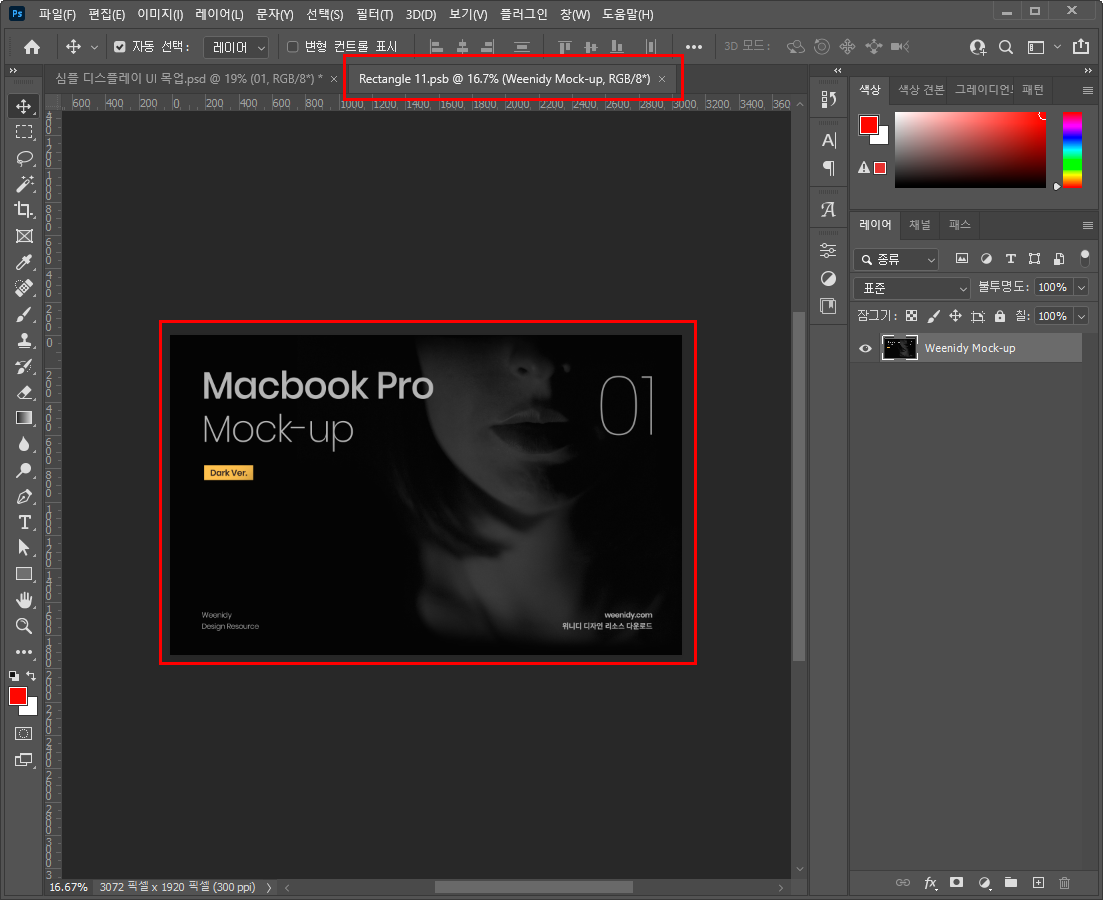Select the Rectangular Marquee tool
1103x900 pixels.
click(x=24, y=132)
